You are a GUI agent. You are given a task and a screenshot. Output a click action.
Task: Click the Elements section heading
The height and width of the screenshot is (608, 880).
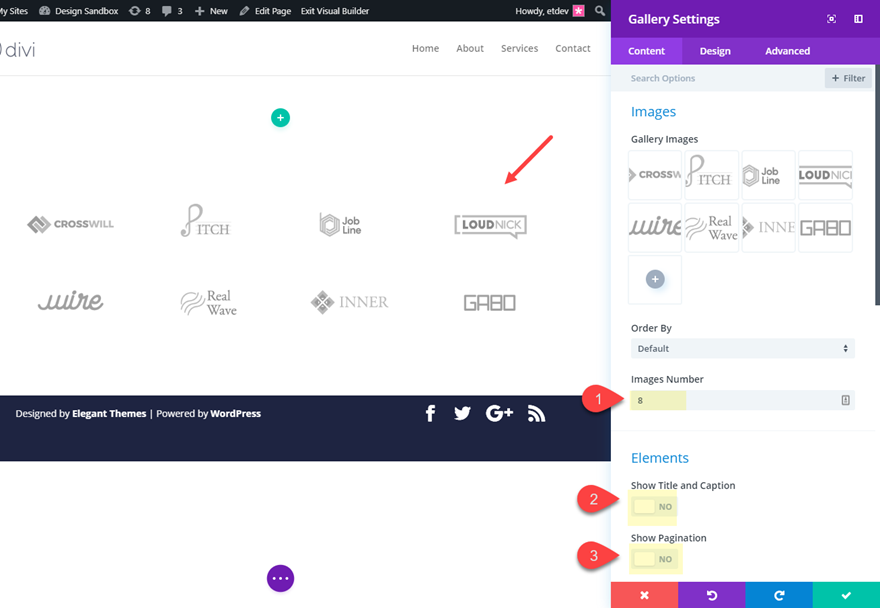pyautogui.click(x=659, y=458)
